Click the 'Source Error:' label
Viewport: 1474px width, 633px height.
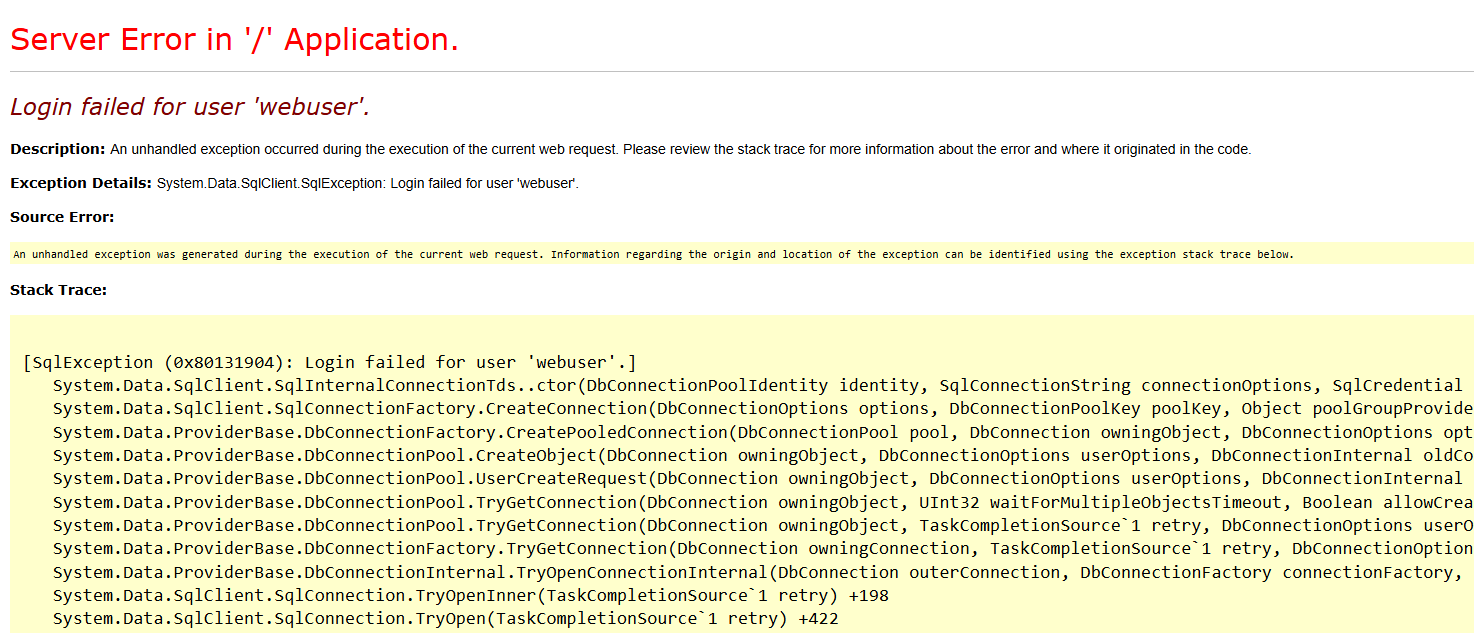click(x=62, y=217)
